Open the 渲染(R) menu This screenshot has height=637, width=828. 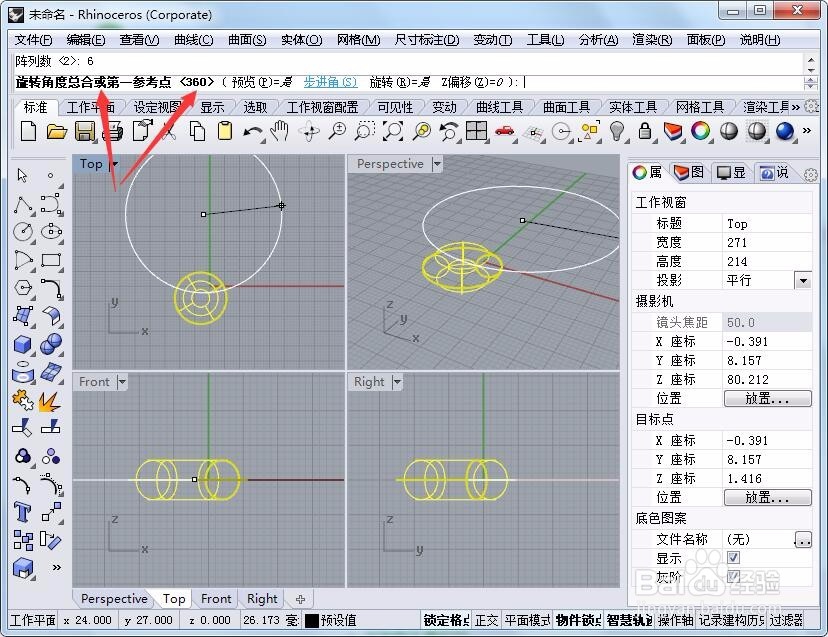(x=652, y=40)
